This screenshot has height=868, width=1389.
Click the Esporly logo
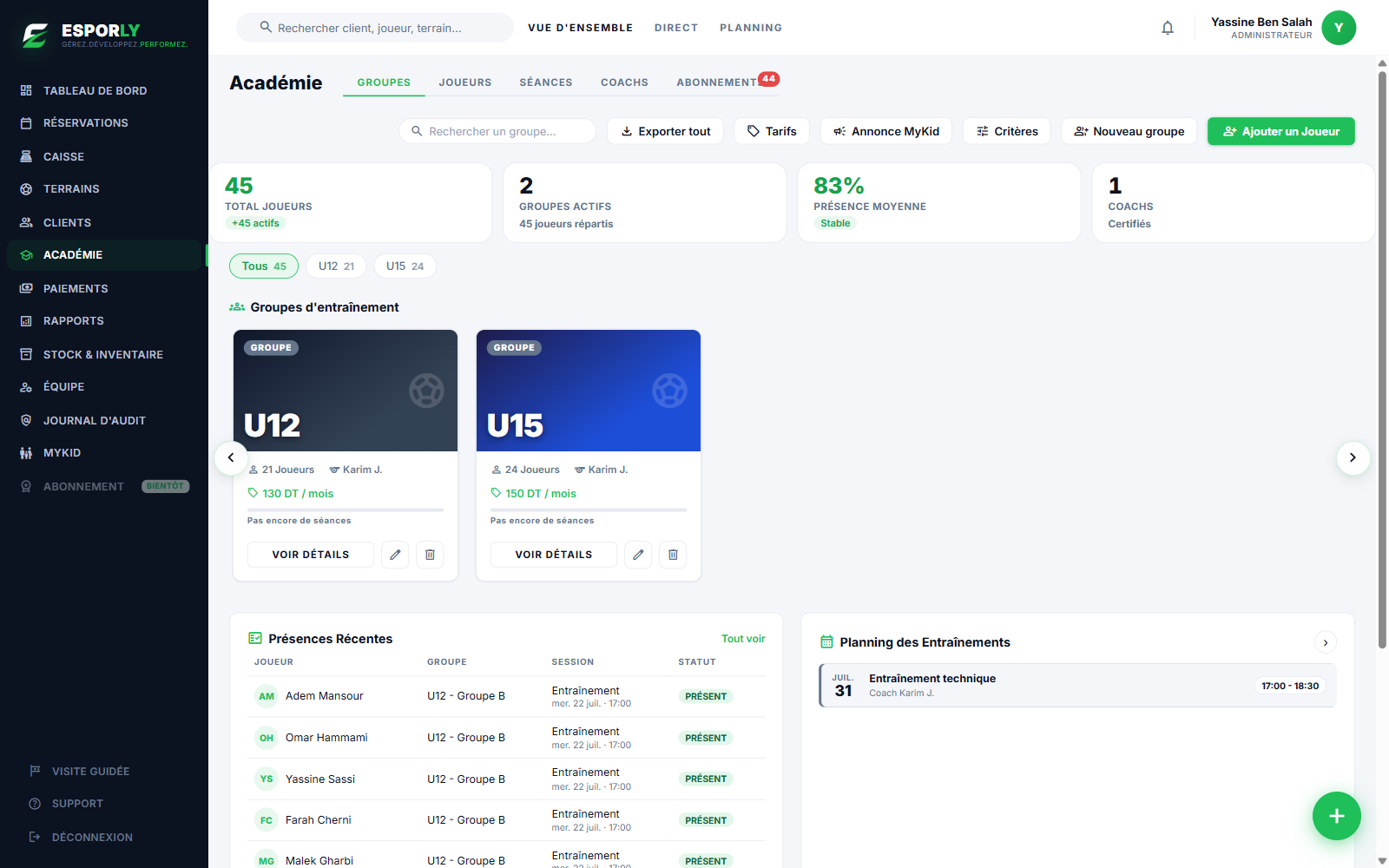coord(104,35)
